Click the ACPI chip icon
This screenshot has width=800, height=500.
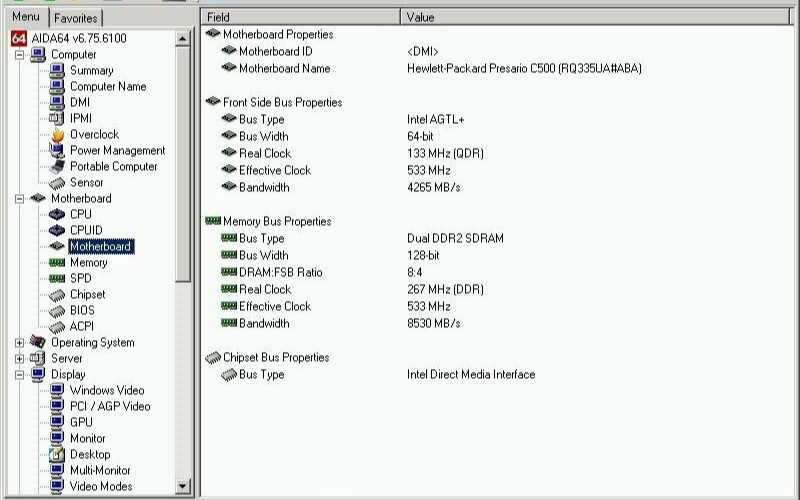click(57, 326)
